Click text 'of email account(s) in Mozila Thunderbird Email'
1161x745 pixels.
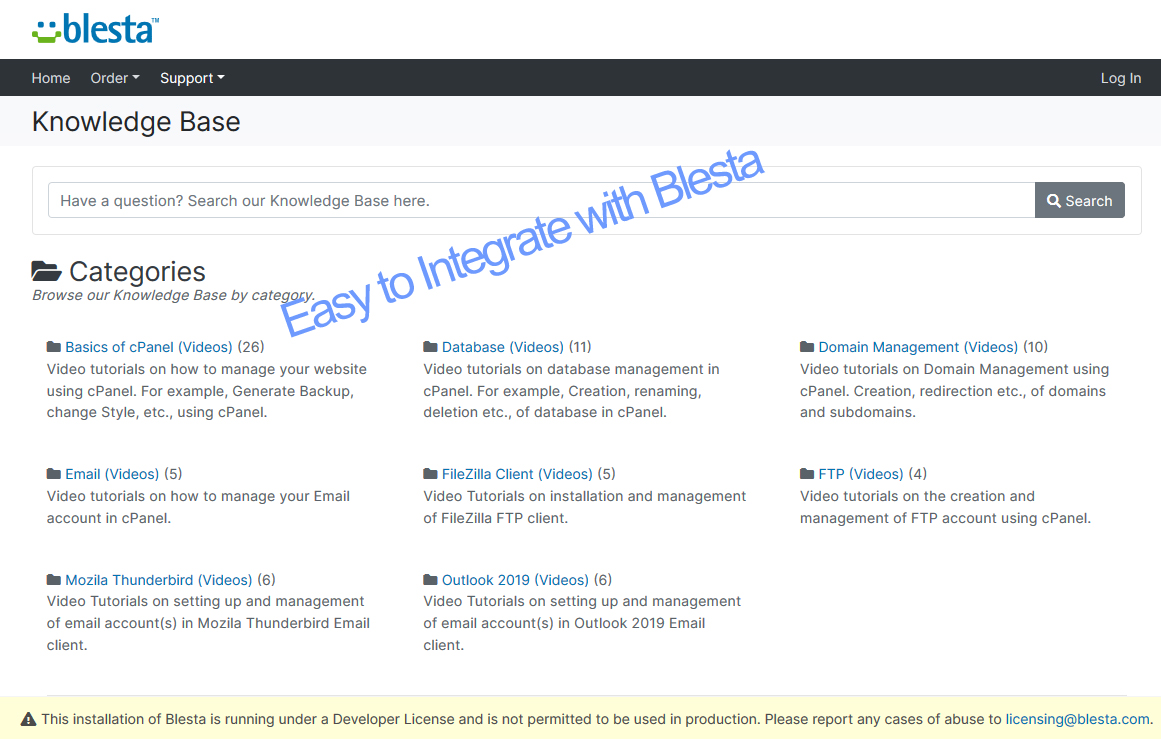click(208, 624)
